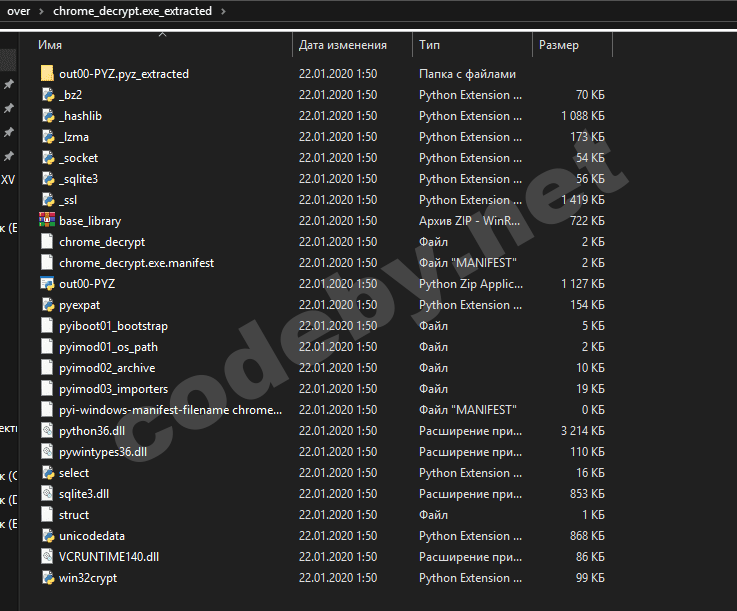Click the chrome_decrypt.exe.manifest file icon

pos(47,263)
